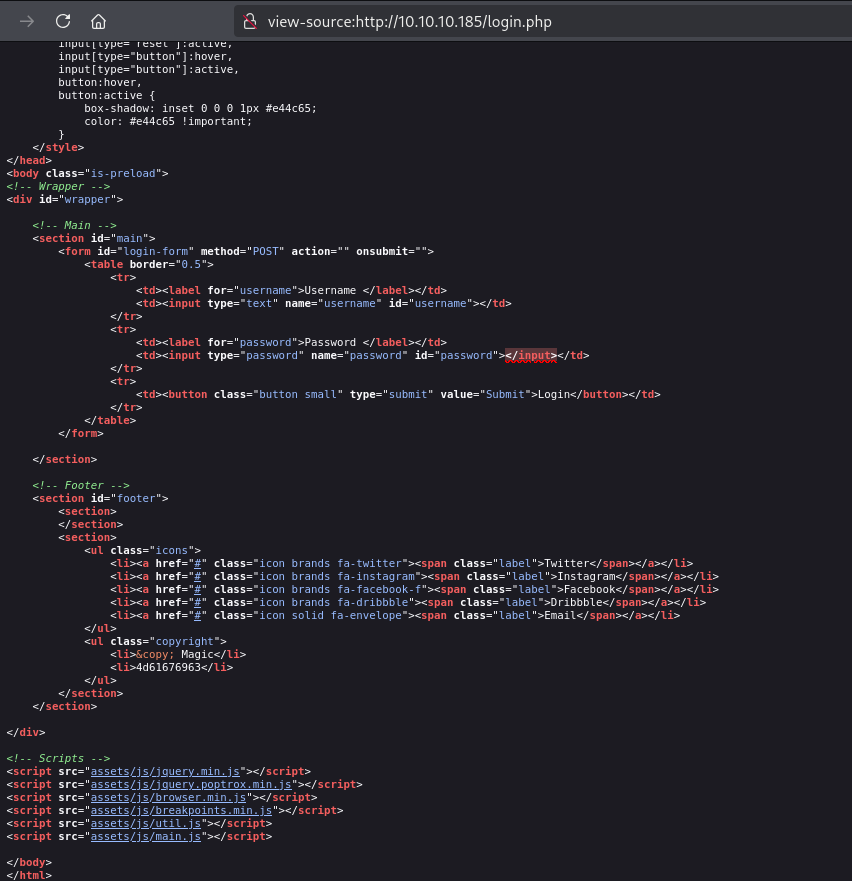Click the closing </html> tag
The image size is (852, 881).
pyautogui.click(x=29, y=875)
